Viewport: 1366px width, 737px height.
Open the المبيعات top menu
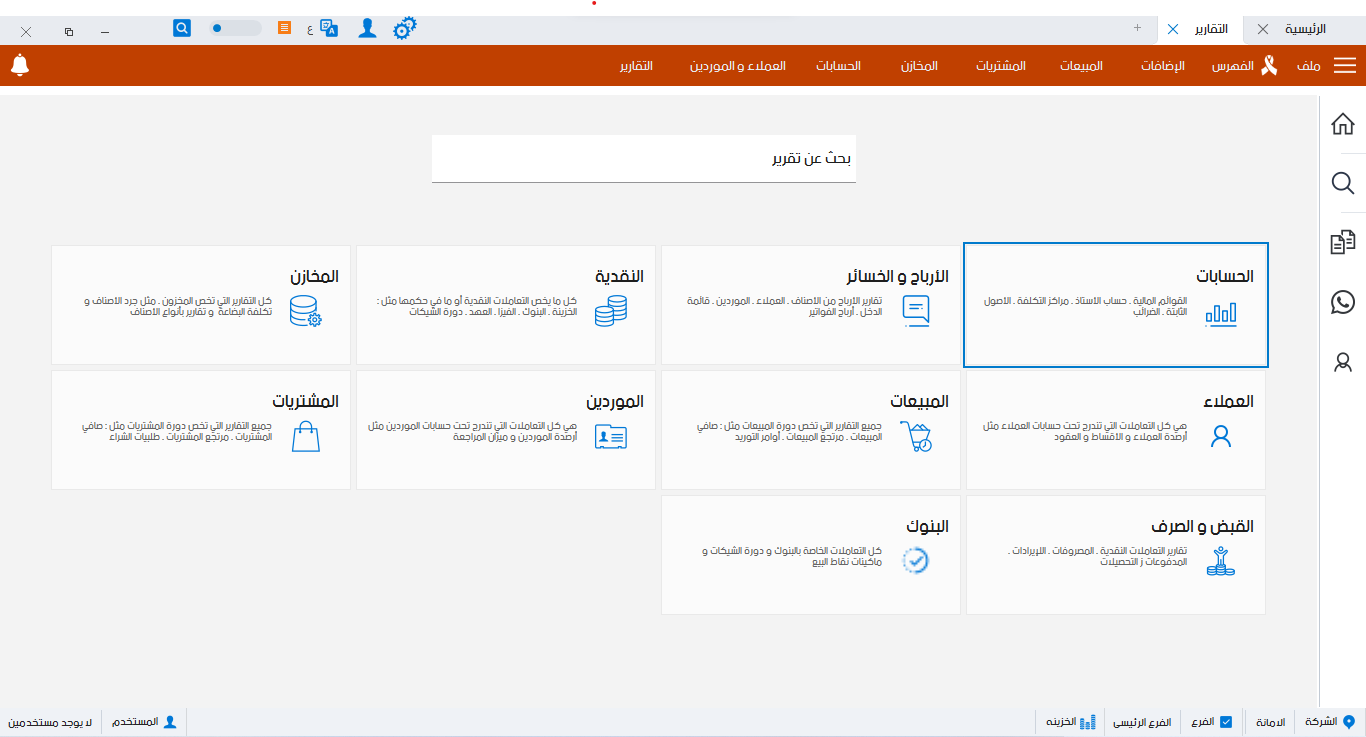[x=1081, y=66]
